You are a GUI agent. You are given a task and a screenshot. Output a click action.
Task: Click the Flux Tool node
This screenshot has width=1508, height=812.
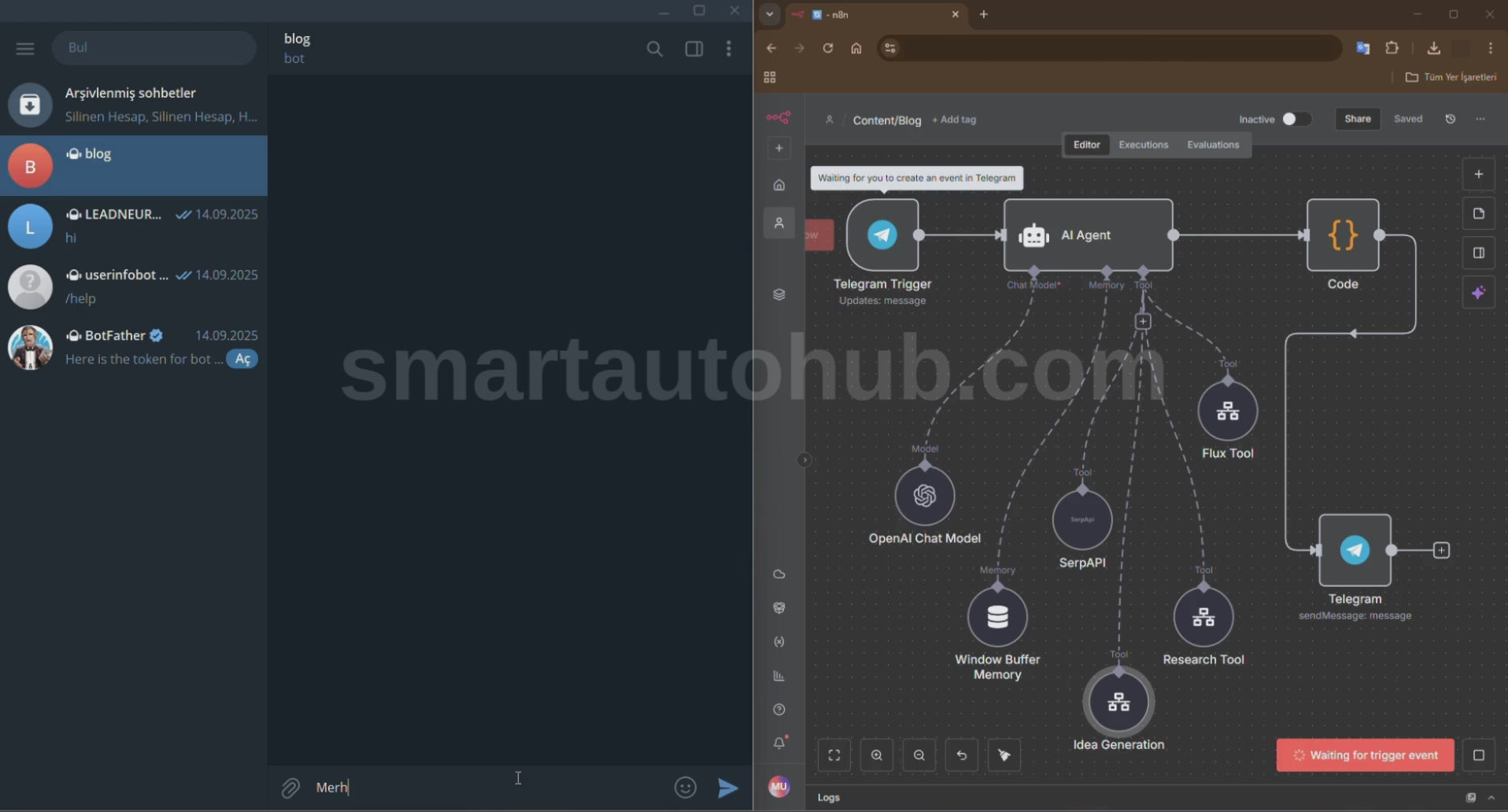tap(1227, 411)
